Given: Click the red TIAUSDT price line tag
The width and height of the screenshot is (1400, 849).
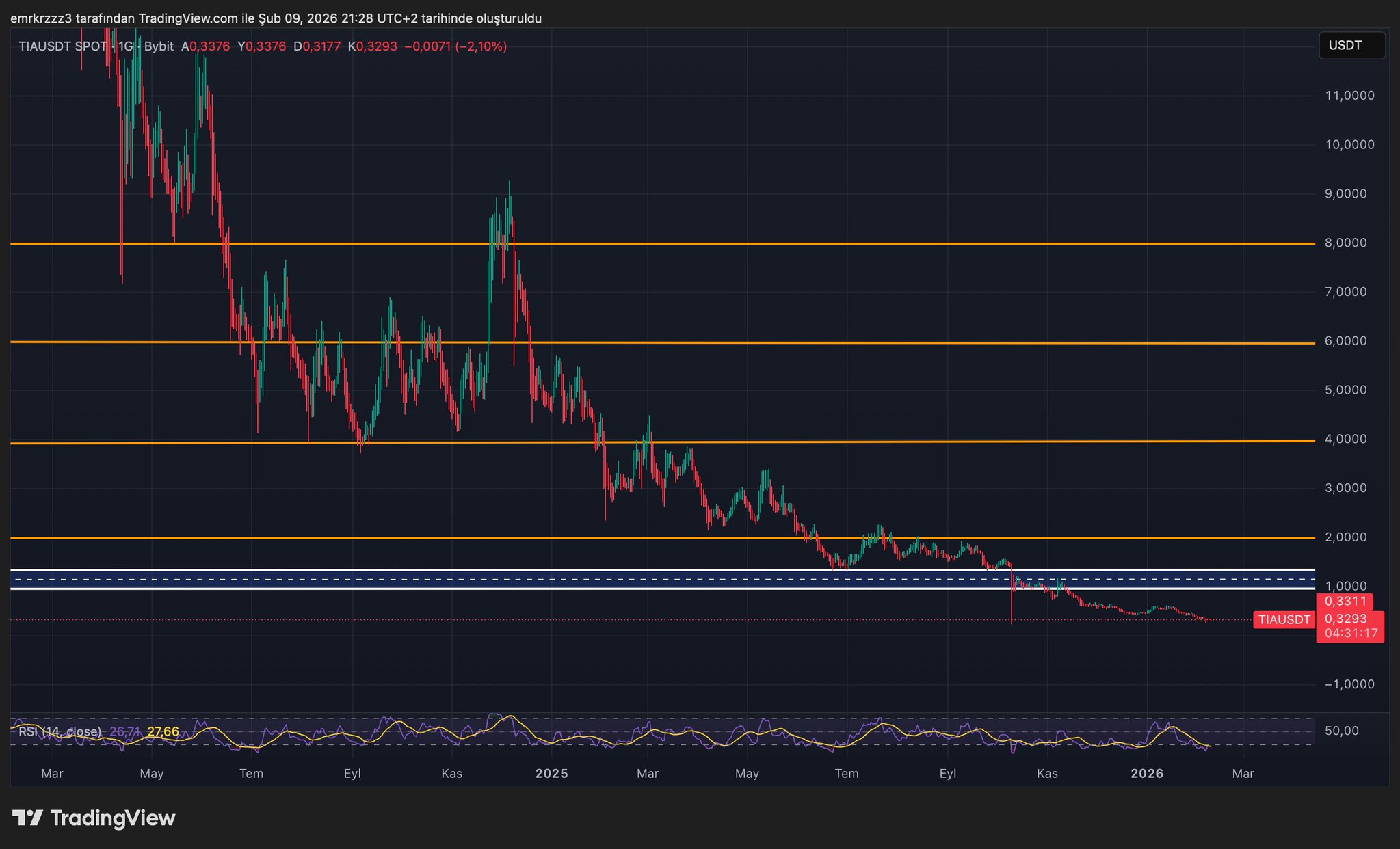Looking at the screenshot, I should 1284,620.
